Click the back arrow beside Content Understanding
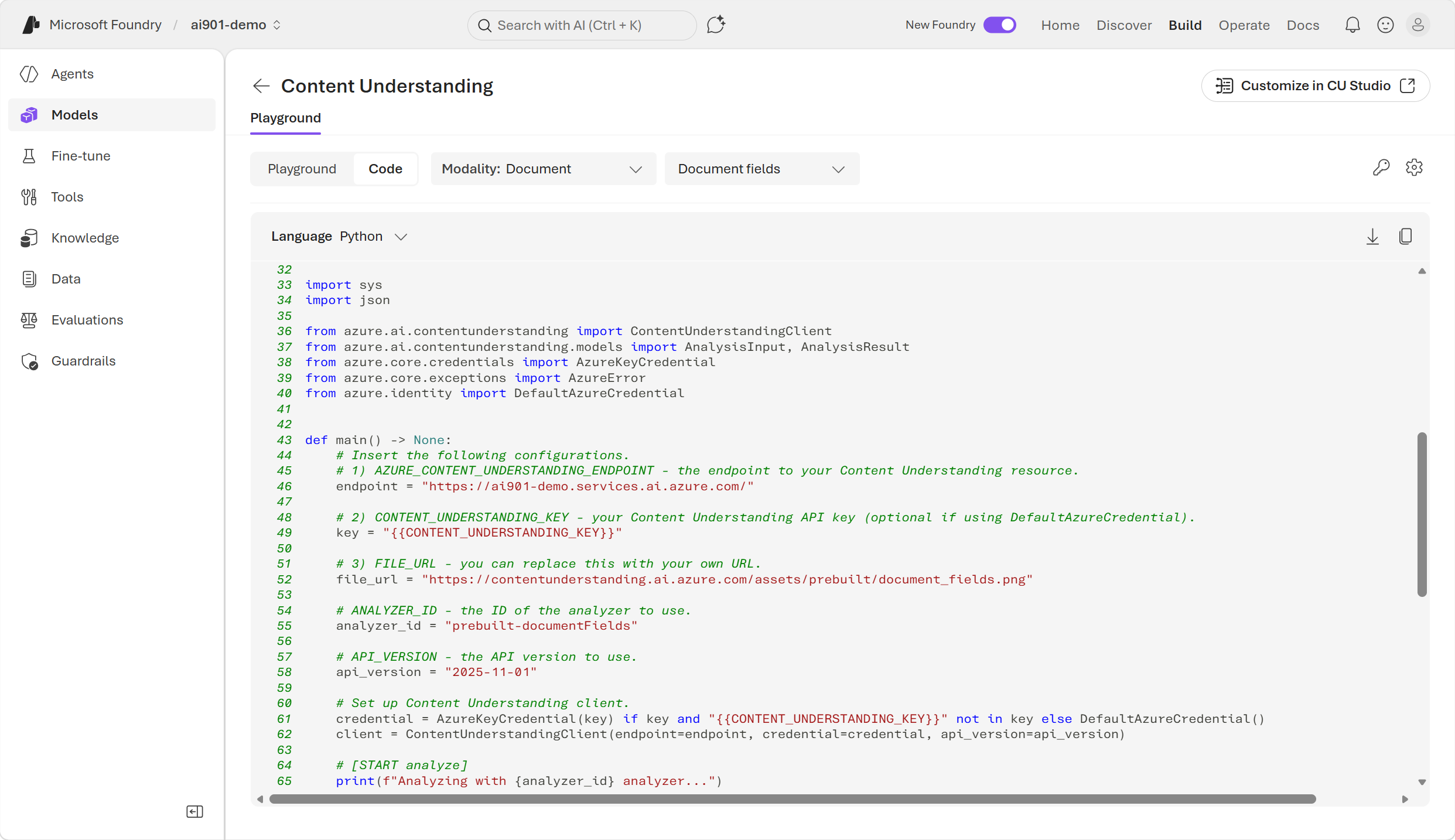 pos(261,86)
